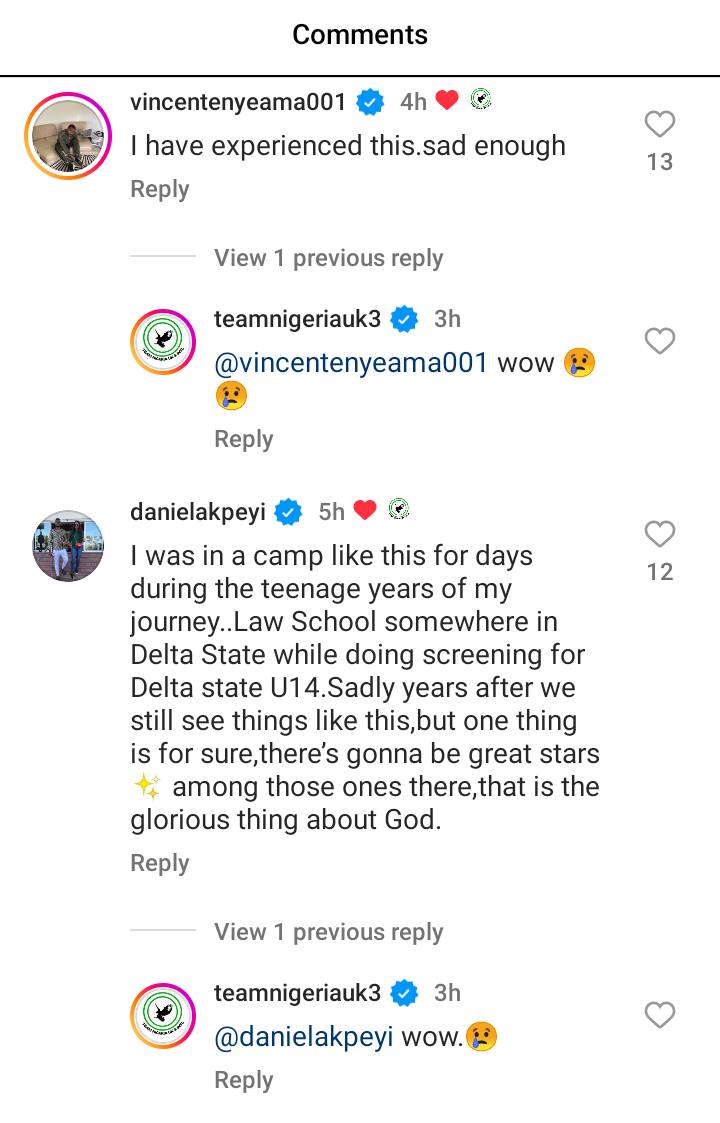Expand previous reply under vincentenyeama001's comment
The image size is (720, 1123).
pos(328,258)
